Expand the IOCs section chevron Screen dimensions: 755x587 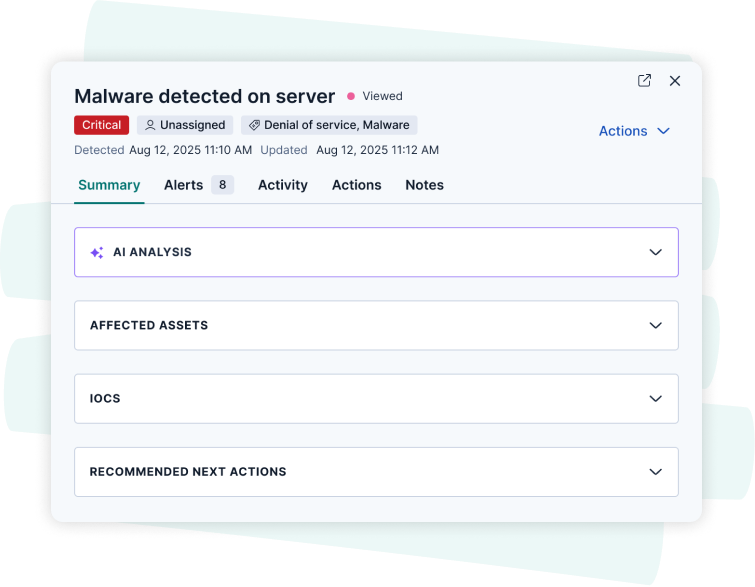tap(655, 399)
